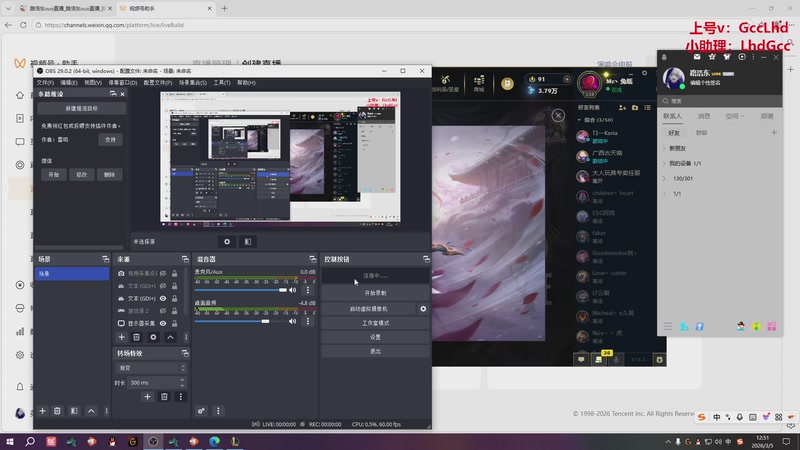Screen dimensions: 800x450
Task: Unlock the 显示器采集 source lock
Action: click(x=174, y=323)
